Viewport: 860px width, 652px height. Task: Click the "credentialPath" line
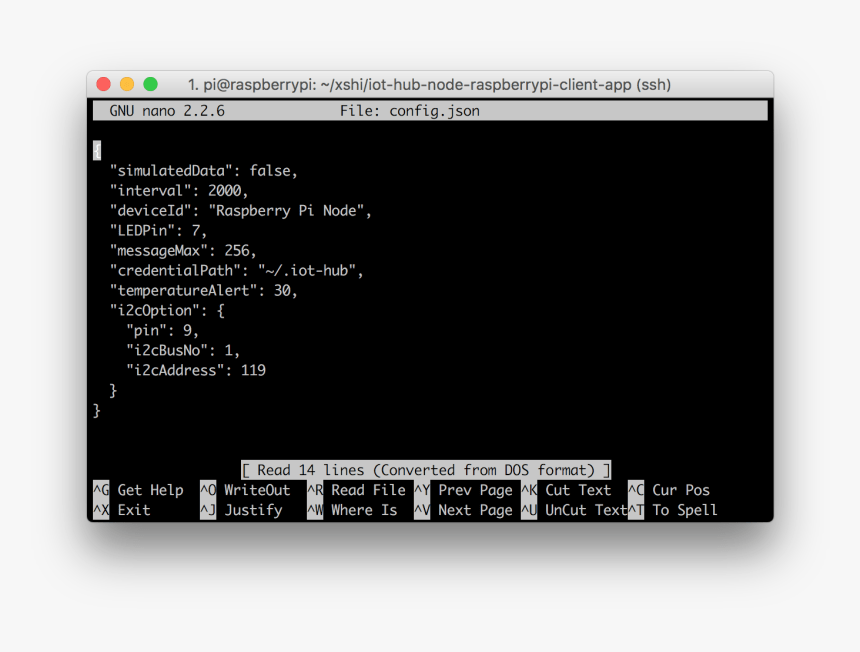coord(236,271)
